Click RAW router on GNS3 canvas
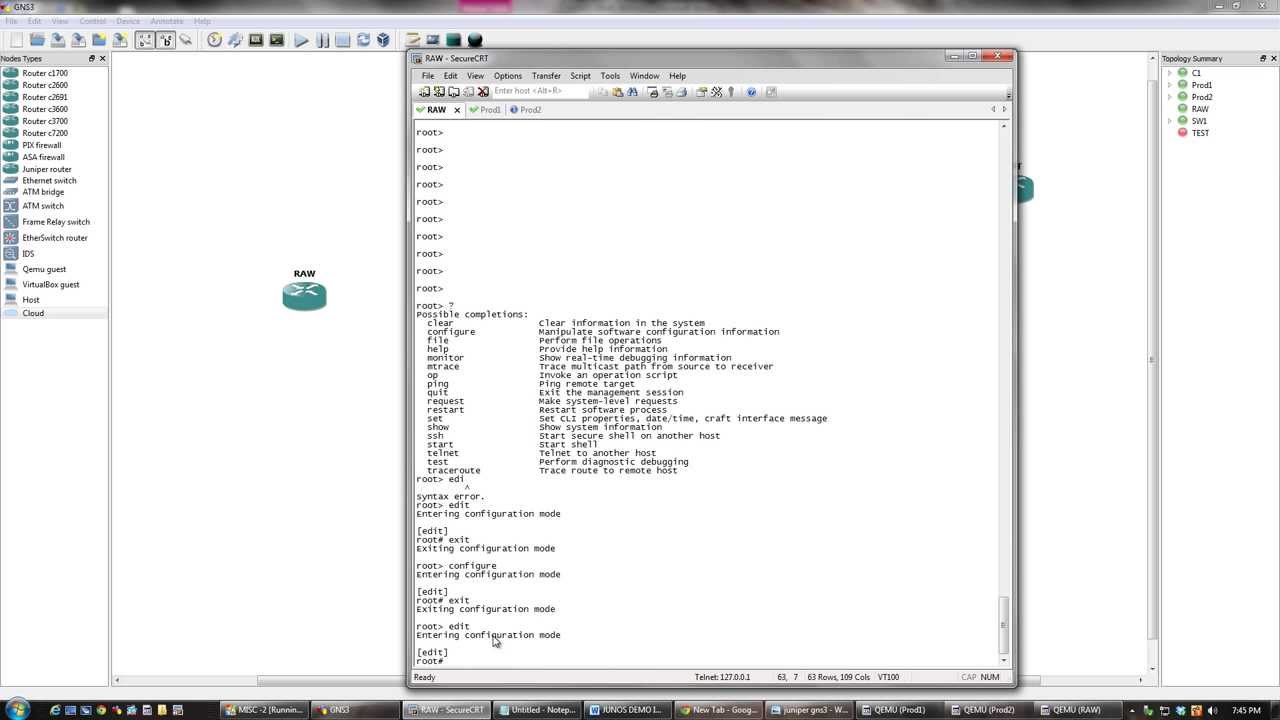The width and height of the screenshot is (1280, 720). point(304,295)
